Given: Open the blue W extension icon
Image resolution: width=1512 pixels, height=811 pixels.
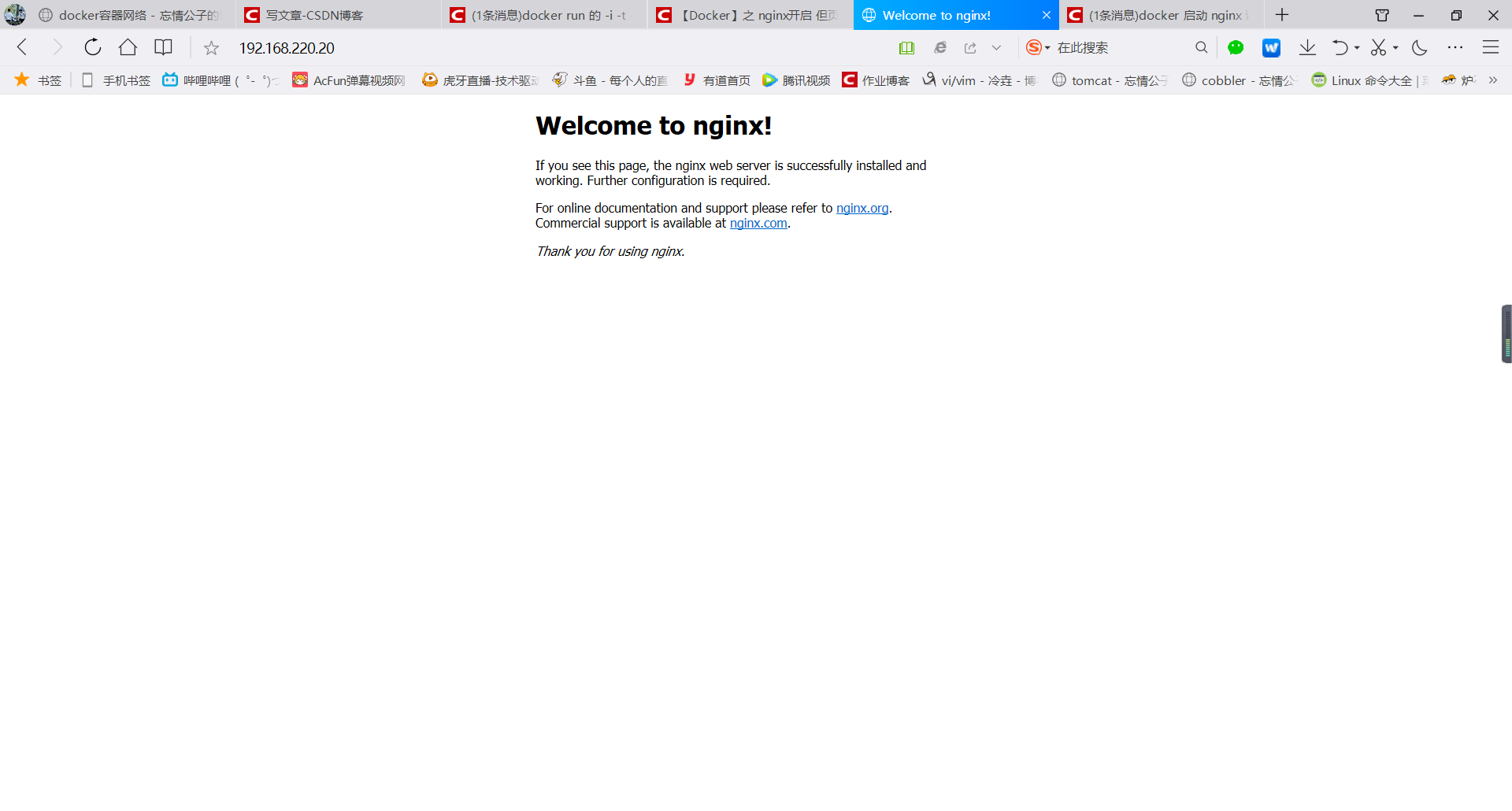Looking at the screenshot, I should [1271, 48].
